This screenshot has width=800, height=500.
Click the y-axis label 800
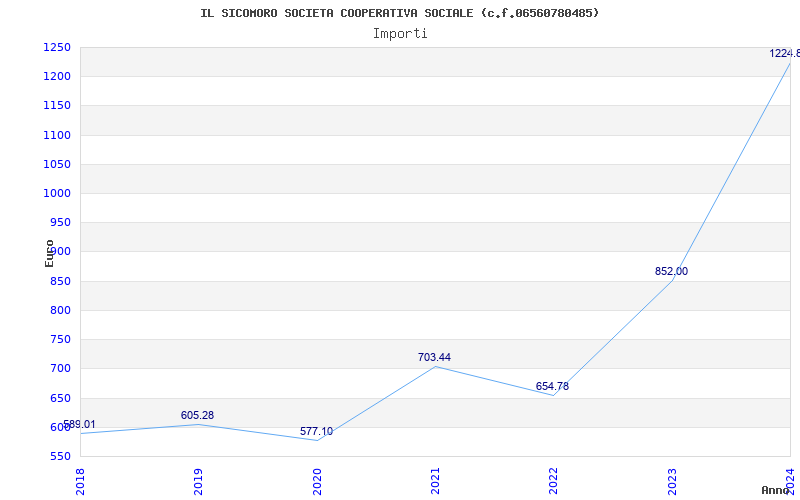(x=60, y=310)
